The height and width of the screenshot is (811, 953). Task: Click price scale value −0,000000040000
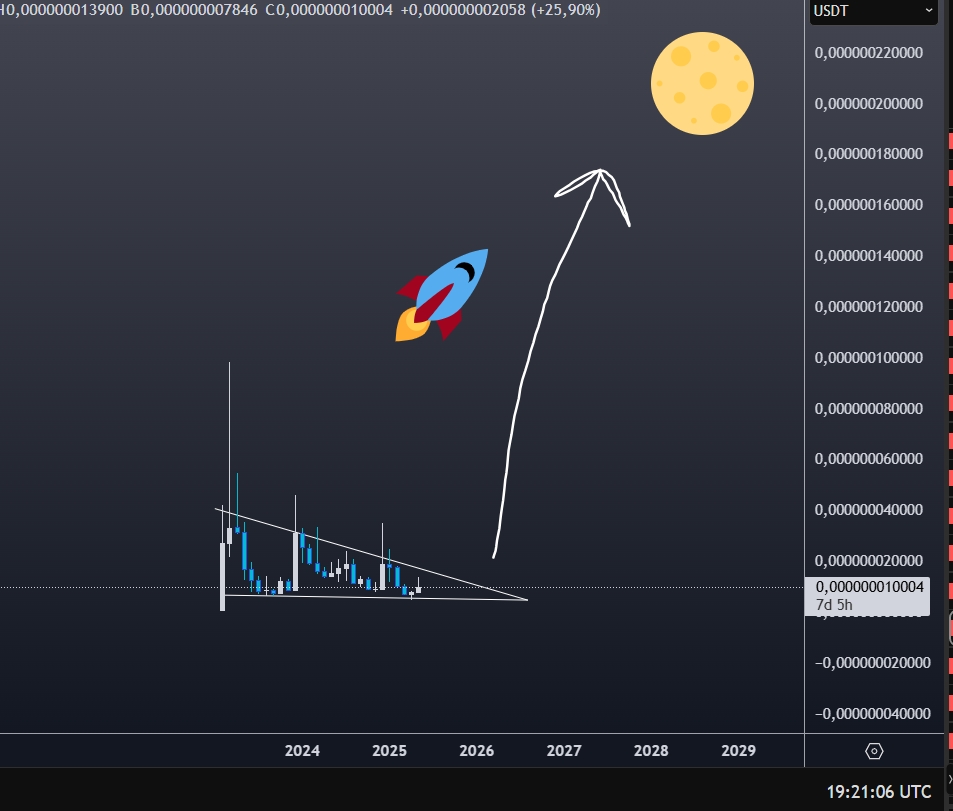873,714
